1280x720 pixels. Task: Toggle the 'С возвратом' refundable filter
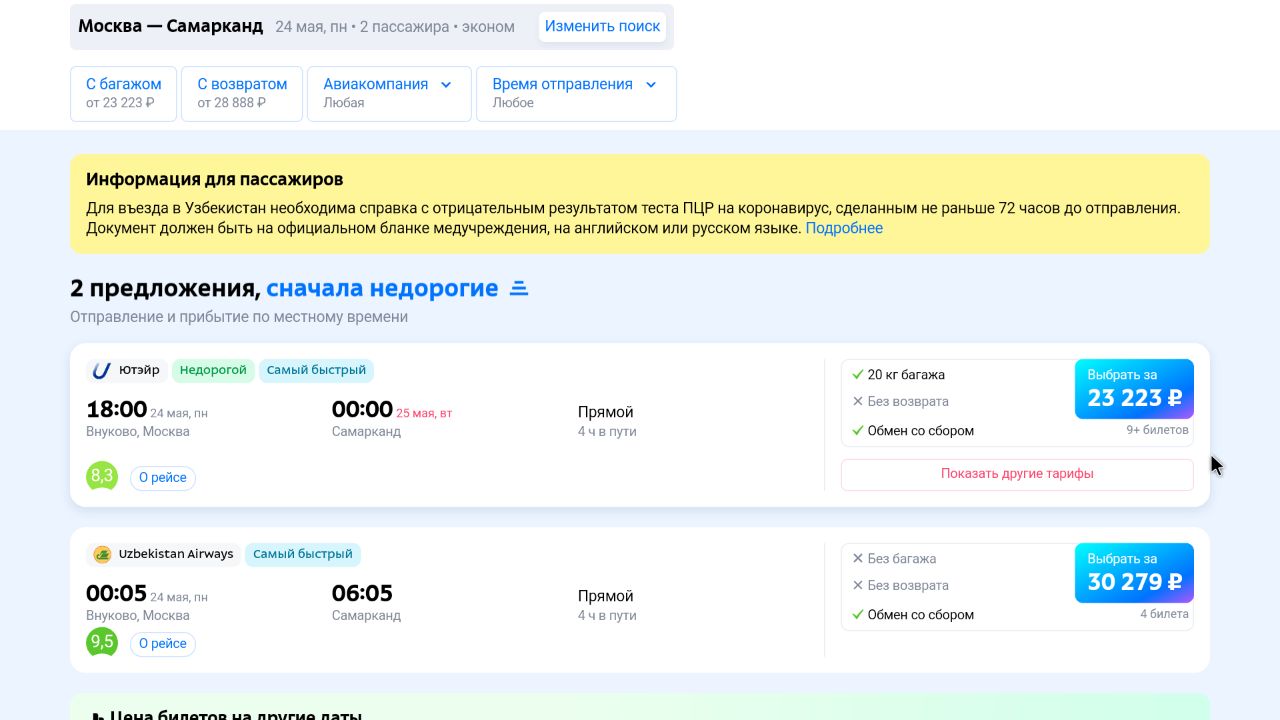242,93
